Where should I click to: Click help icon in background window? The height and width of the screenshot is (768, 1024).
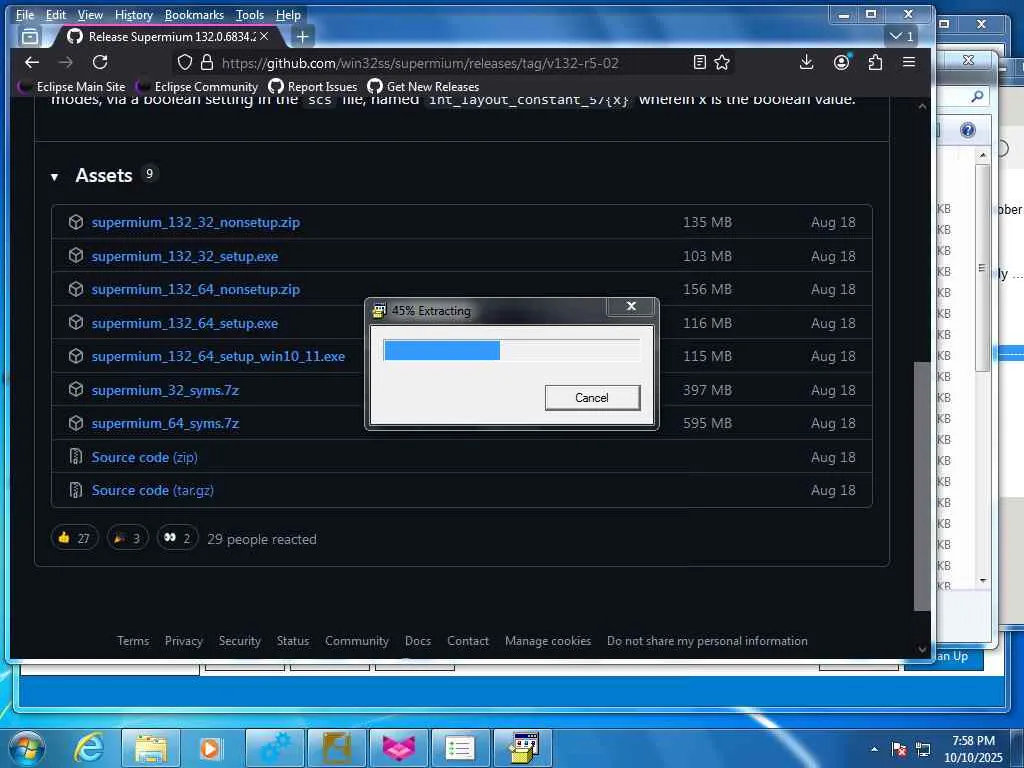(968, 130)
